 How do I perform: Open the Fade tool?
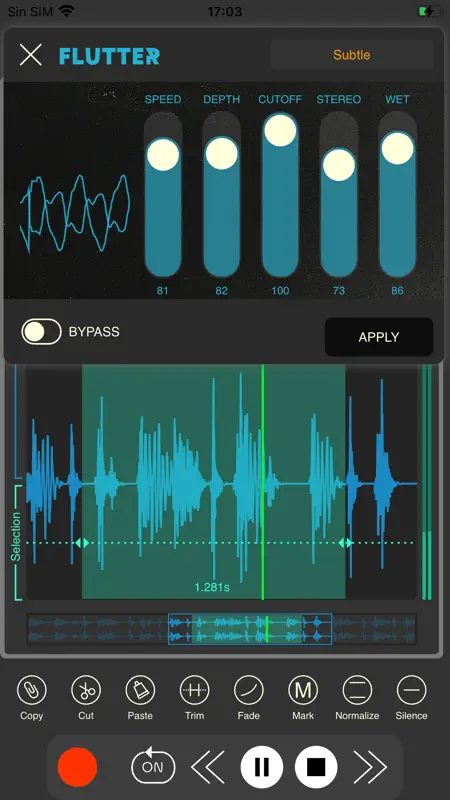[x=248, y=690]
